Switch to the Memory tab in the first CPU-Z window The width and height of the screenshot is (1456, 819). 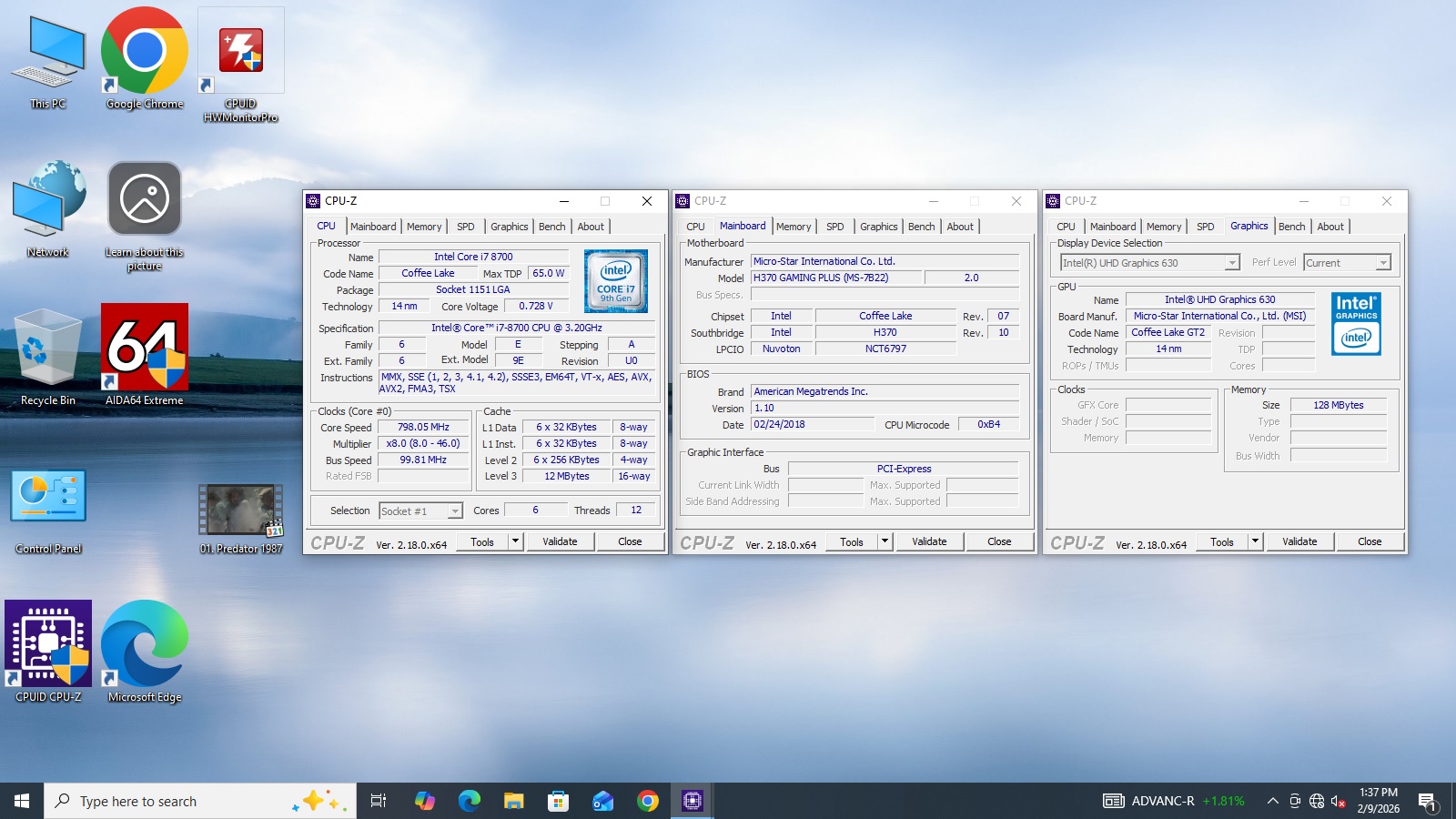424,227
